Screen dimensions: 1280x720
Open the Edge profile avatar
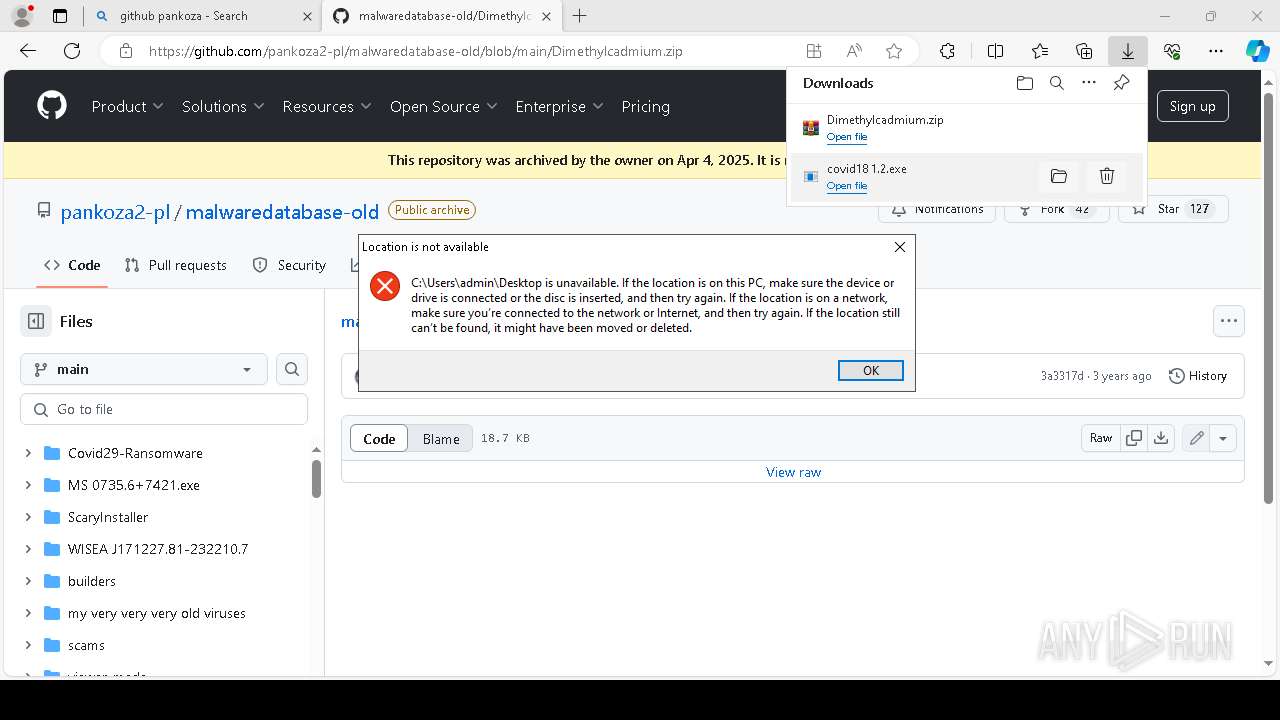pyautogui.click(x=21, y=16)
